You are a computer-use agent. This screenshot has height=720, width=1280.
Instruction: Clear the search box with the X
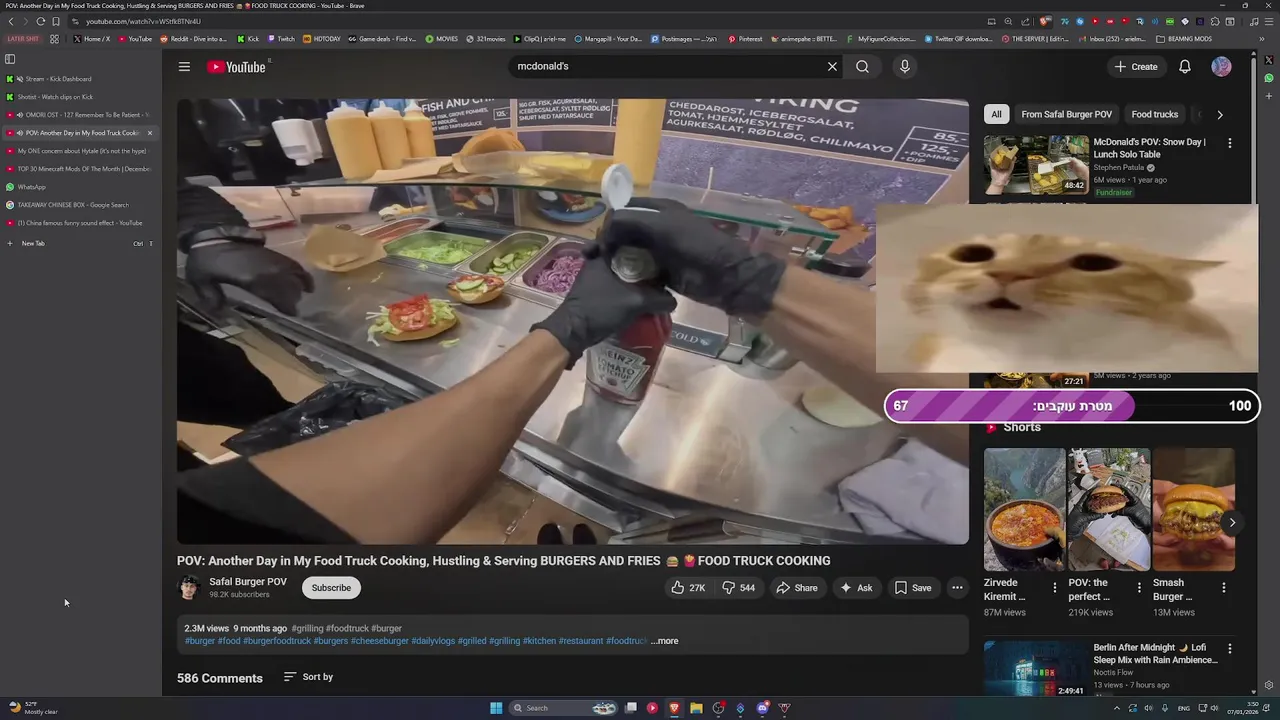[832, 66]
